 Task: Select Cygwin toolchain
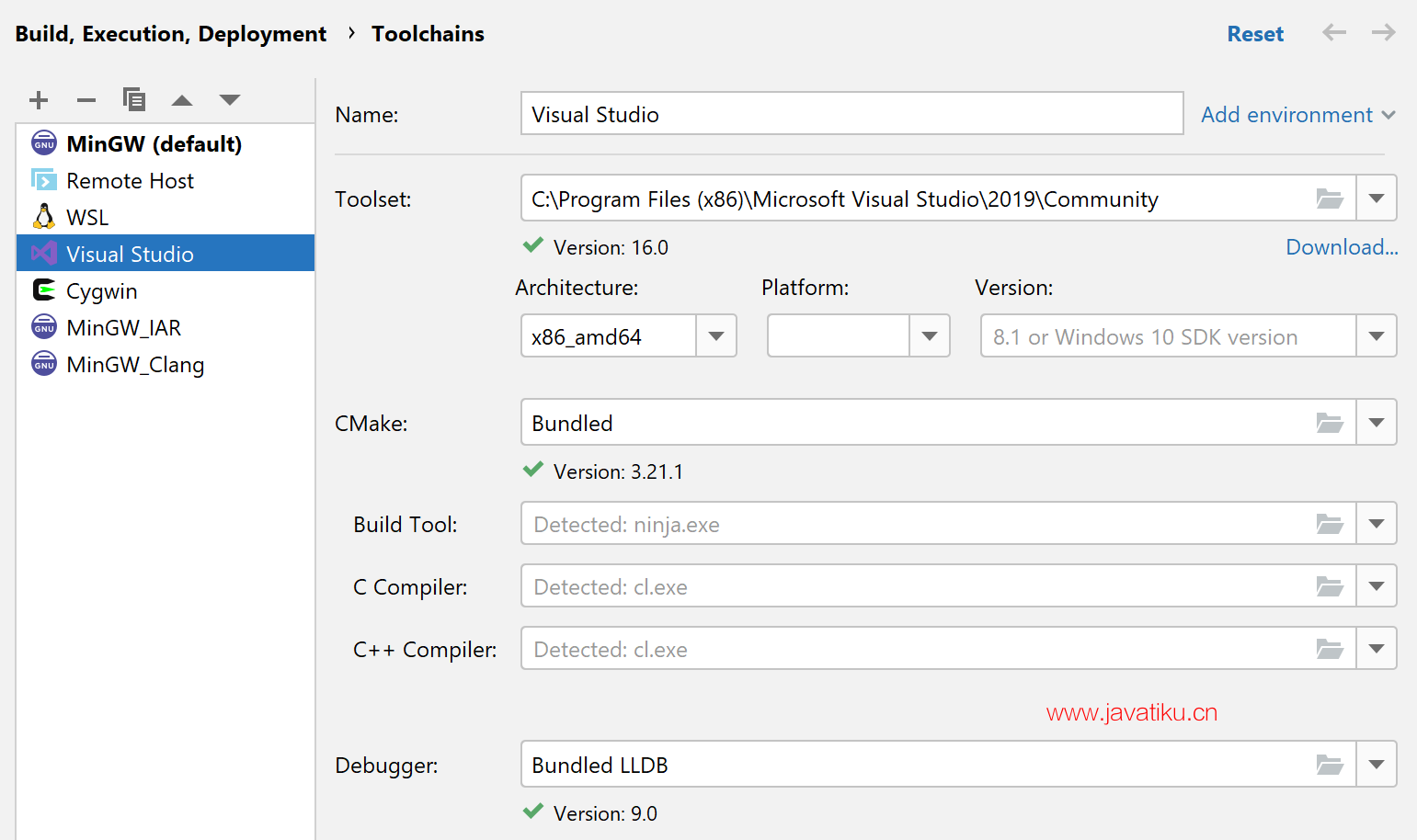[x=166, y=290]
